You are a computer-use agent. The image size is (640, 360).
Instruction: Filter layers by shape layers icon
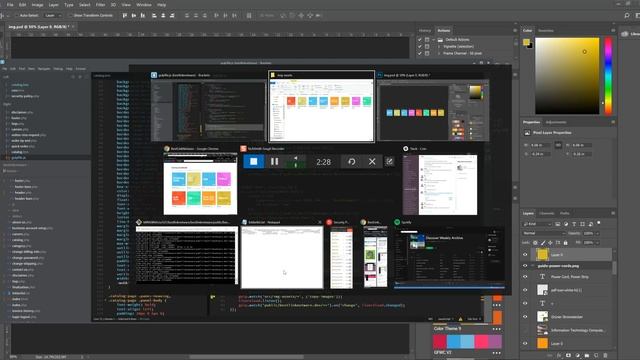(x=582, y=224)
